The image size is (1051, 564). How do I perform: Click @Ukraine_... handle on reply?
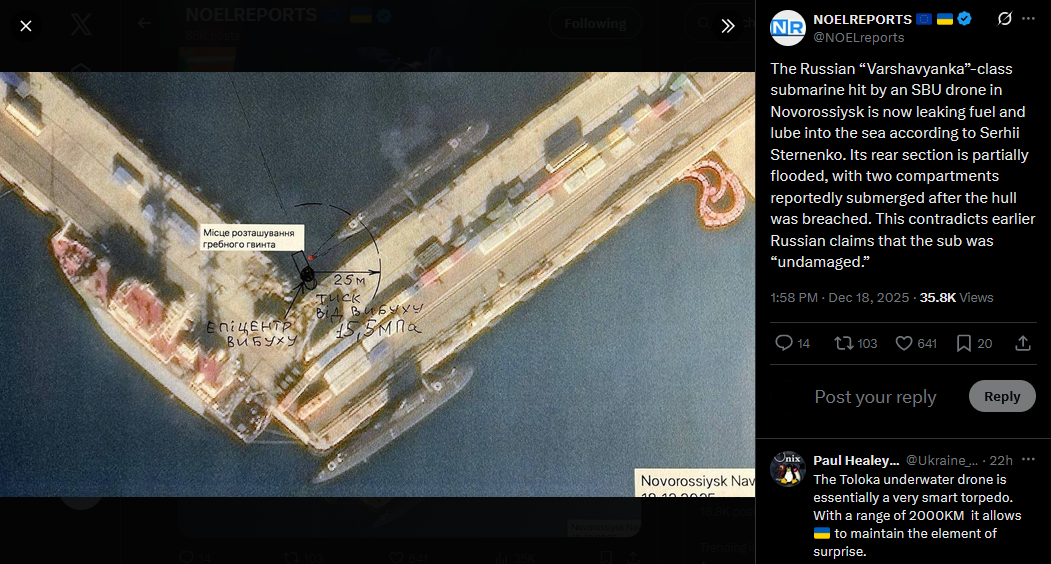tap(942, 461)
